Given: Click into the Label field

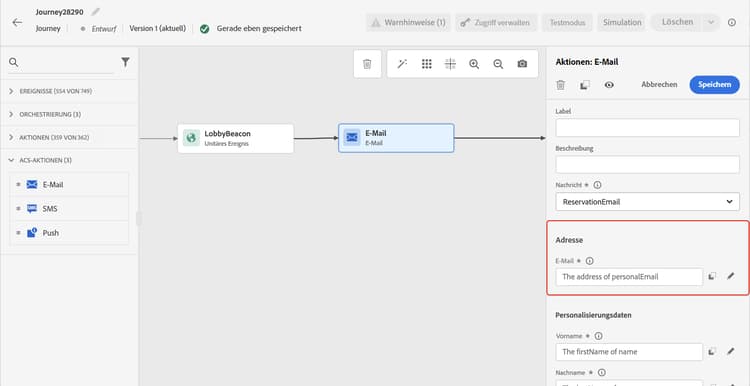Looking at the screenshot, I should (647, 128).
